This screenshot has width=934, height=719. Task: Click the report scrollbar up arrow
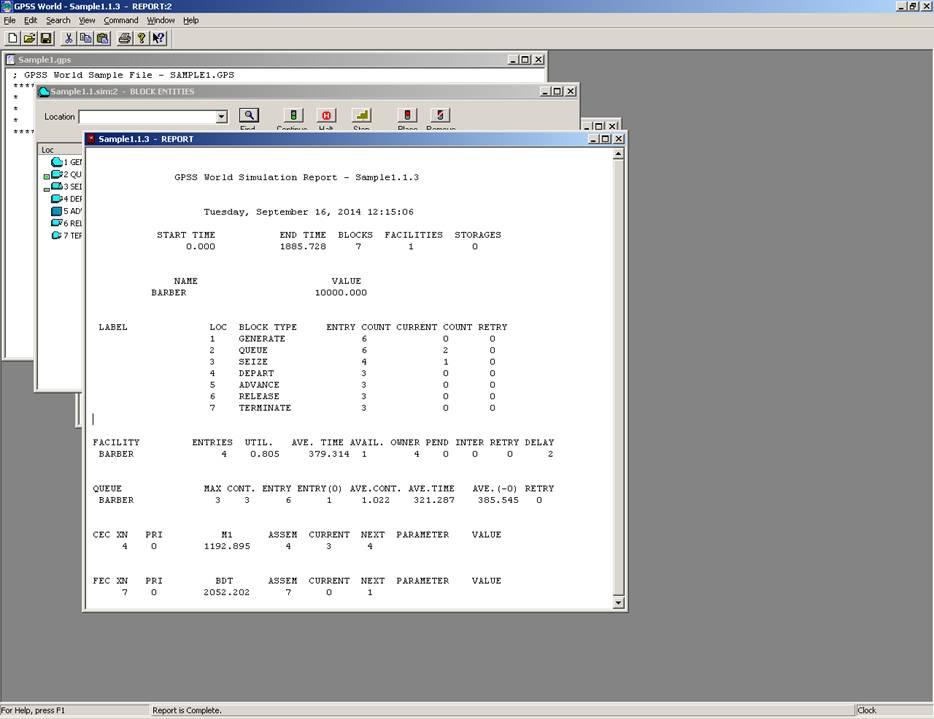click(618, 154)
